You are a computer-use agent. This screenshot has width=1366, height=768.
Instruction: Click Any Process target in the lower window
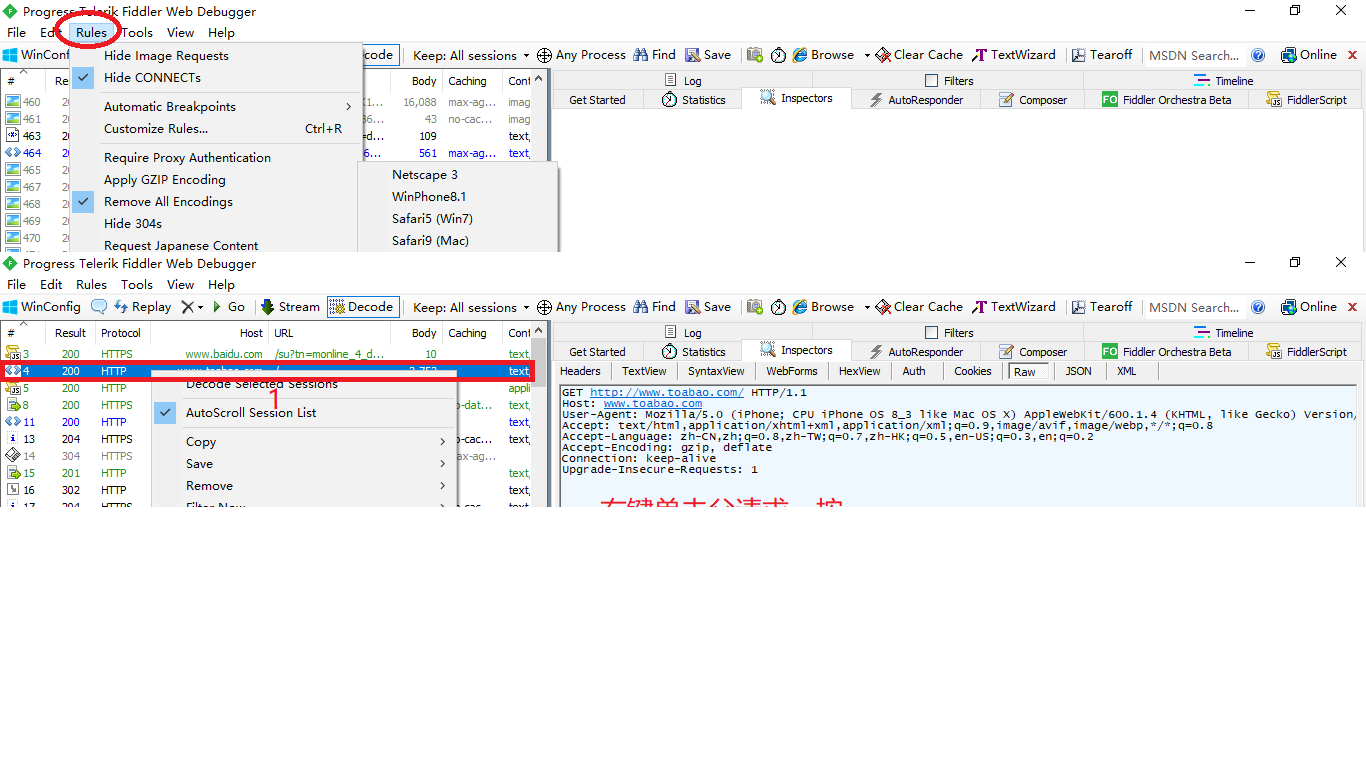pyautogui.click(x=581, y=307)
